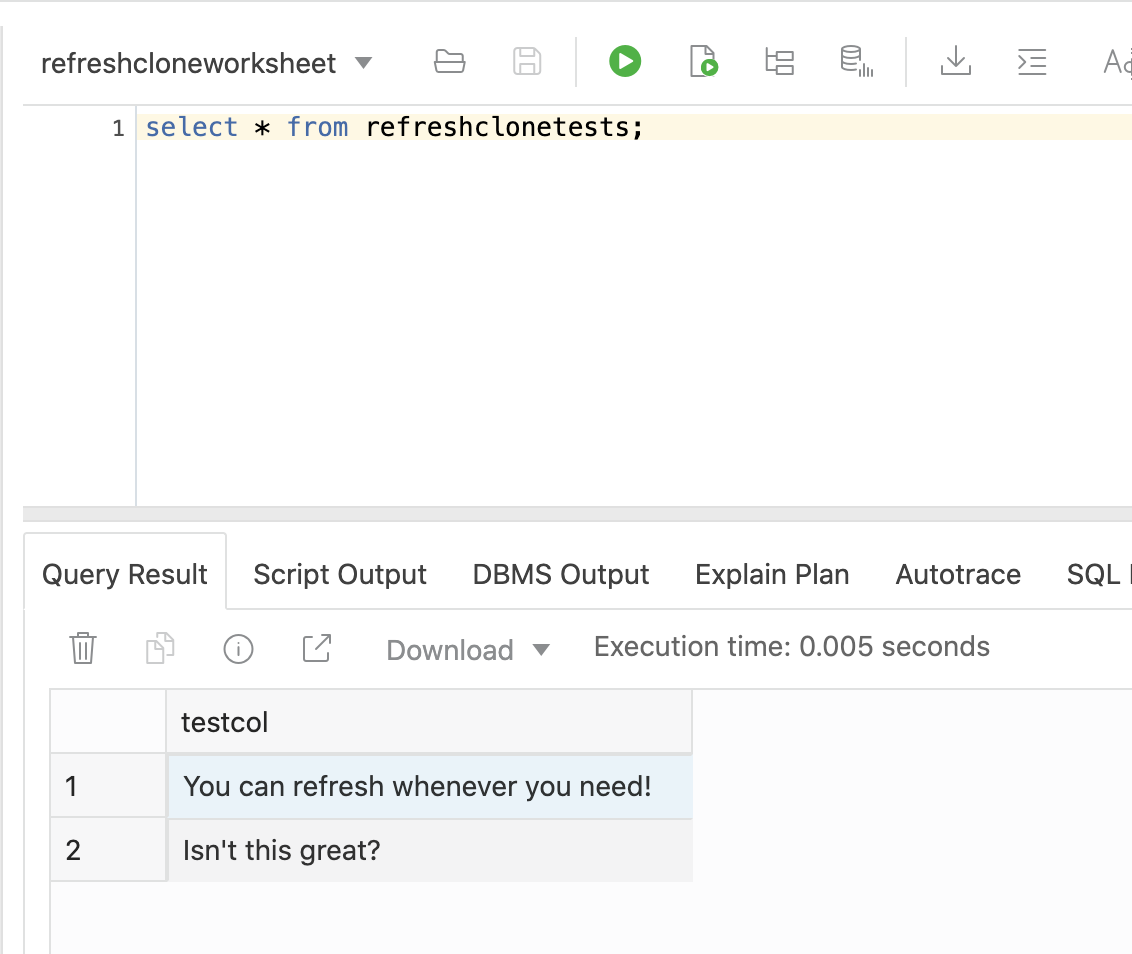Image resolution: width=1132 pixels, height=954 pixels.
Task: Click the Explain Plan toolbar icon
Action: pos(779,62)
